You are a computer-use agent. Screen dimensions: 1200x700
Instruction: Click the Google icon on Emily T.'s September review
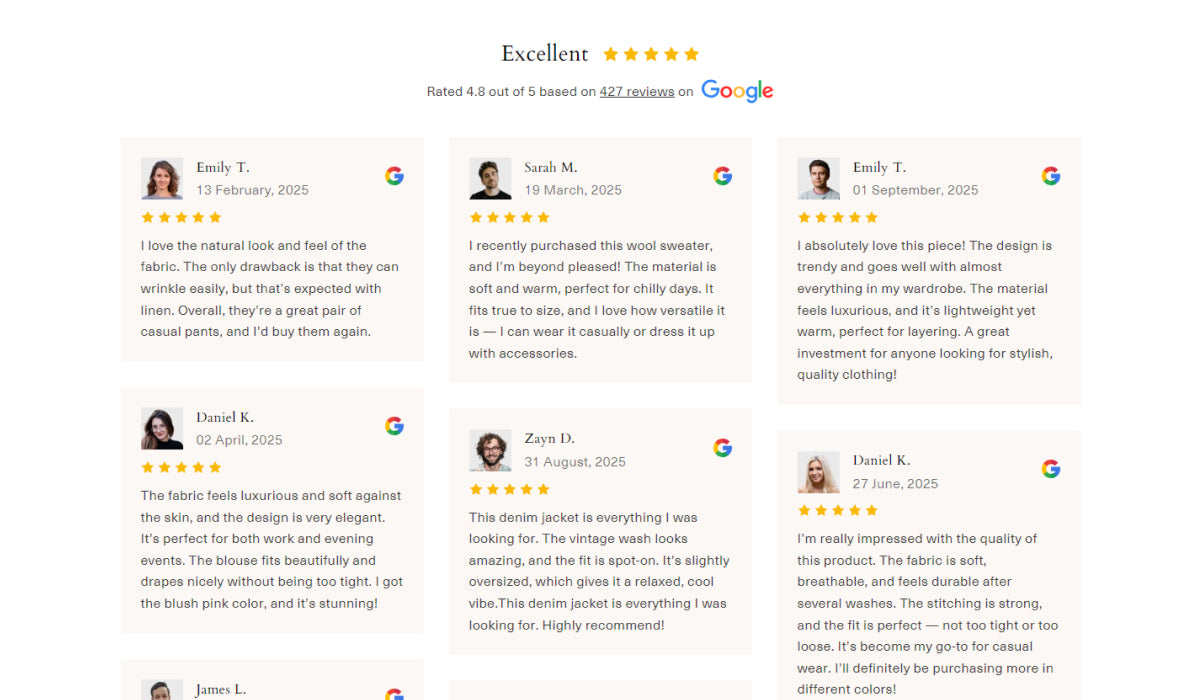pyautogui.click(x=1050, y=175)
